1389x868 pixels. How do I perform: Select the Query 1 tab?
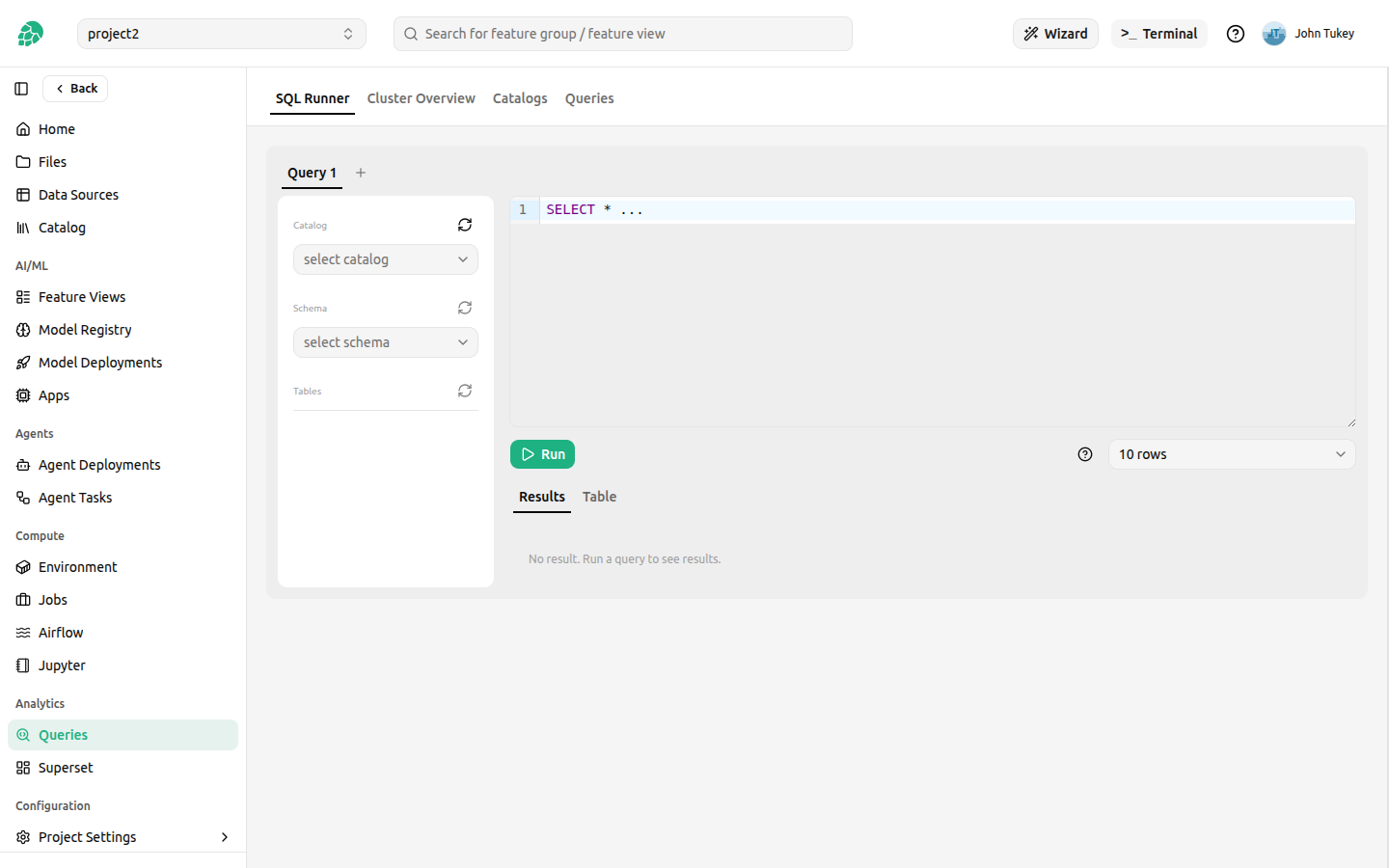pyautogui.click(x=312, y=173)
